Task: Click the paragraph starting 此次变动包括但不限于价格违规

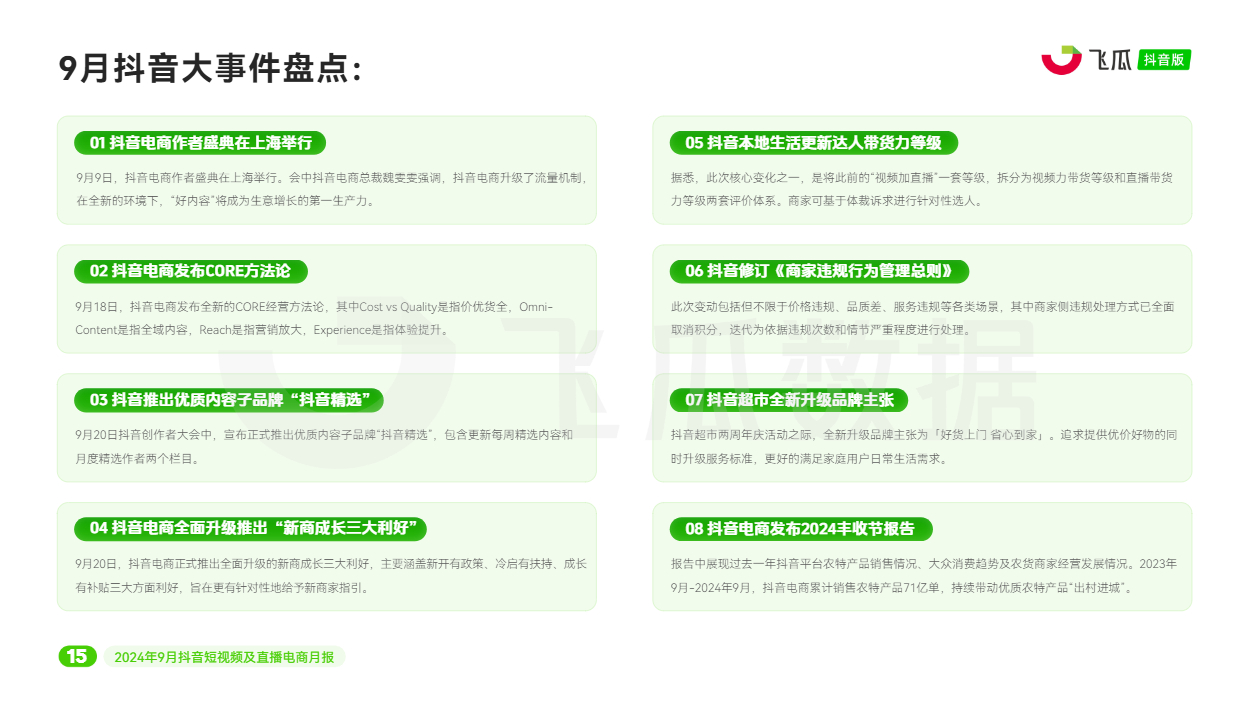Action: 922,317
